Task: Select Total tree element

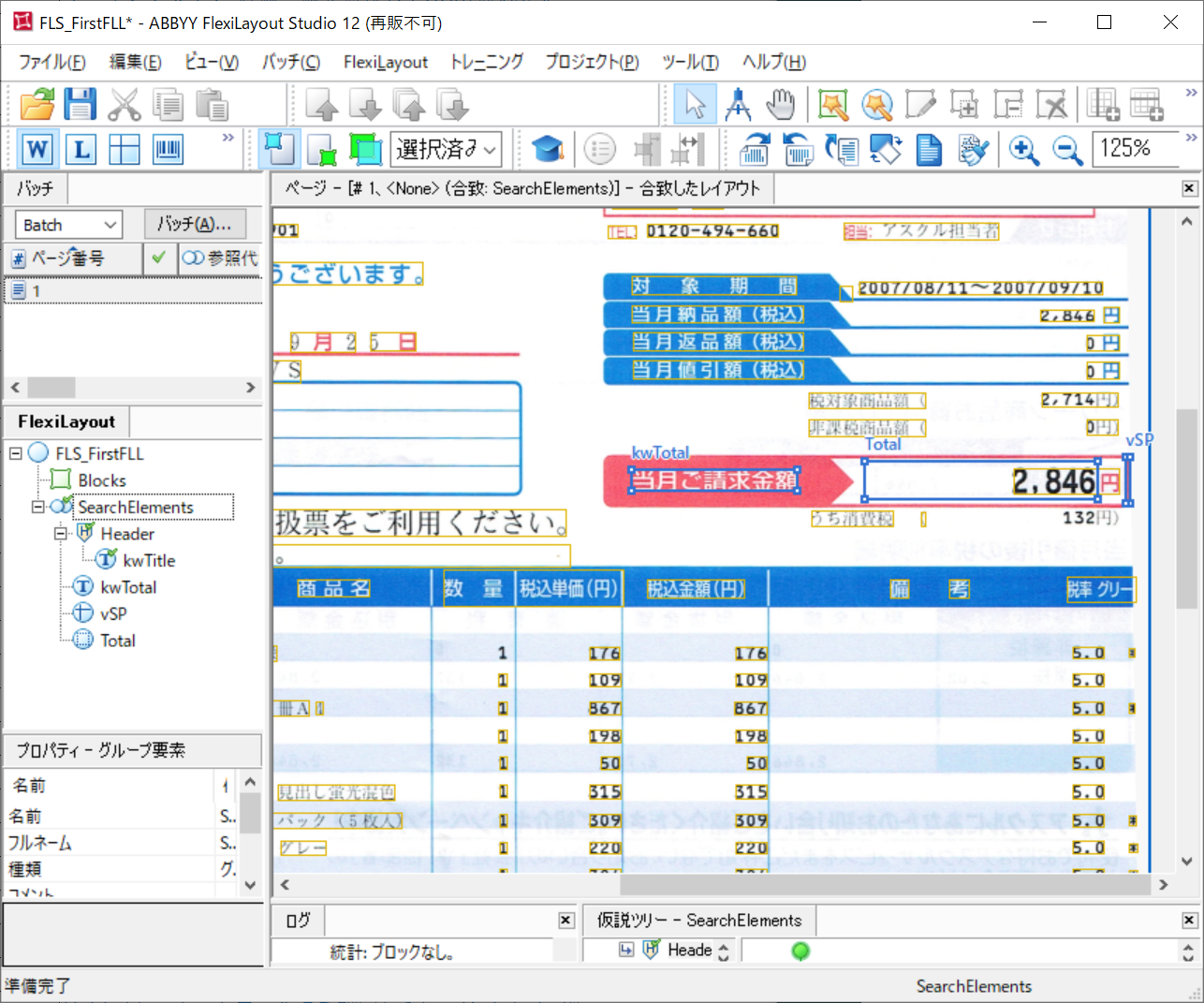Action: click(x=118, y=641)
